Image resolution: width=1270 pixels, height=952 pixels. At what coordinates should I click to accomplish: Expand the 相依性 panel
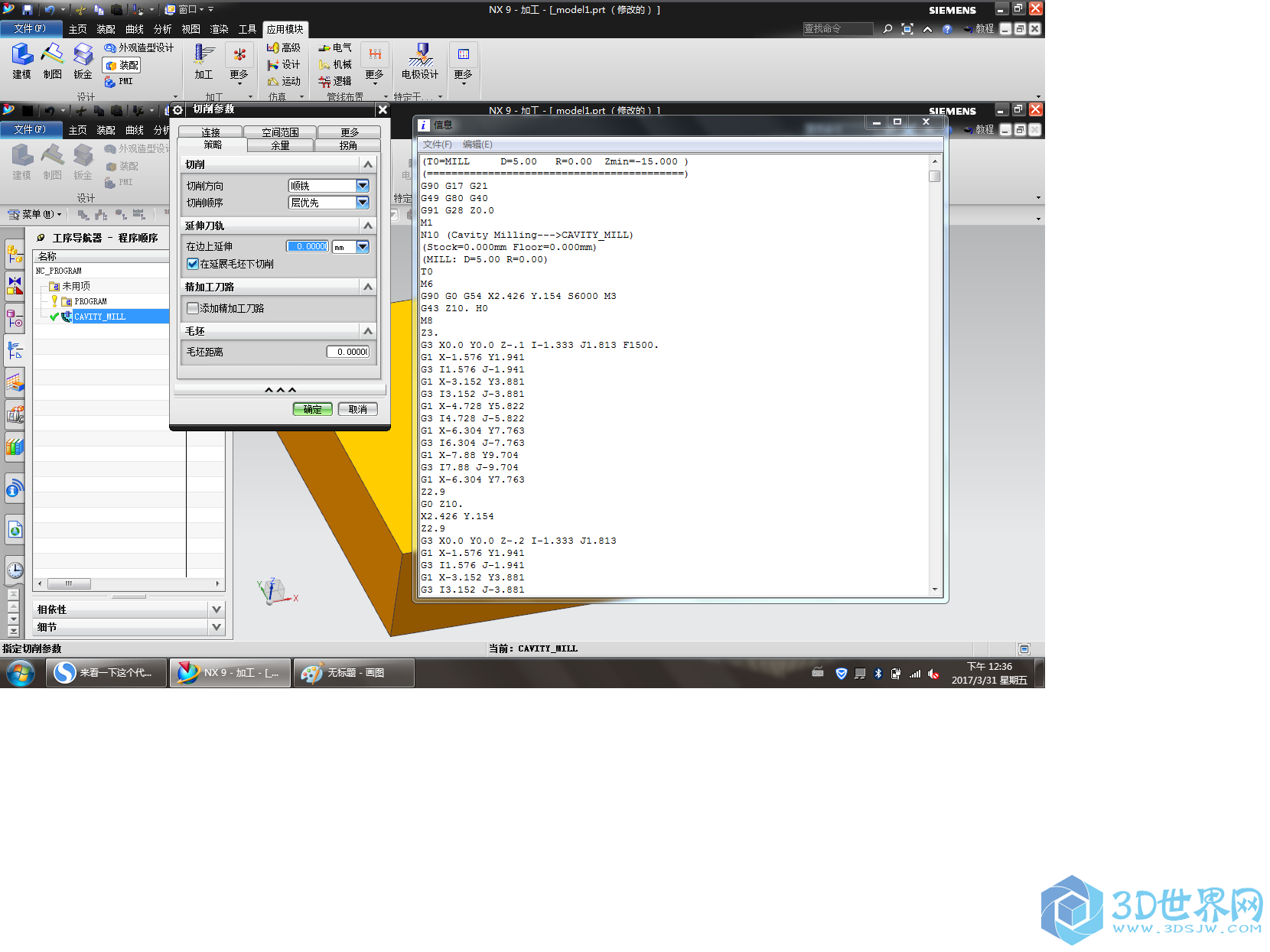tap(217, 609)
